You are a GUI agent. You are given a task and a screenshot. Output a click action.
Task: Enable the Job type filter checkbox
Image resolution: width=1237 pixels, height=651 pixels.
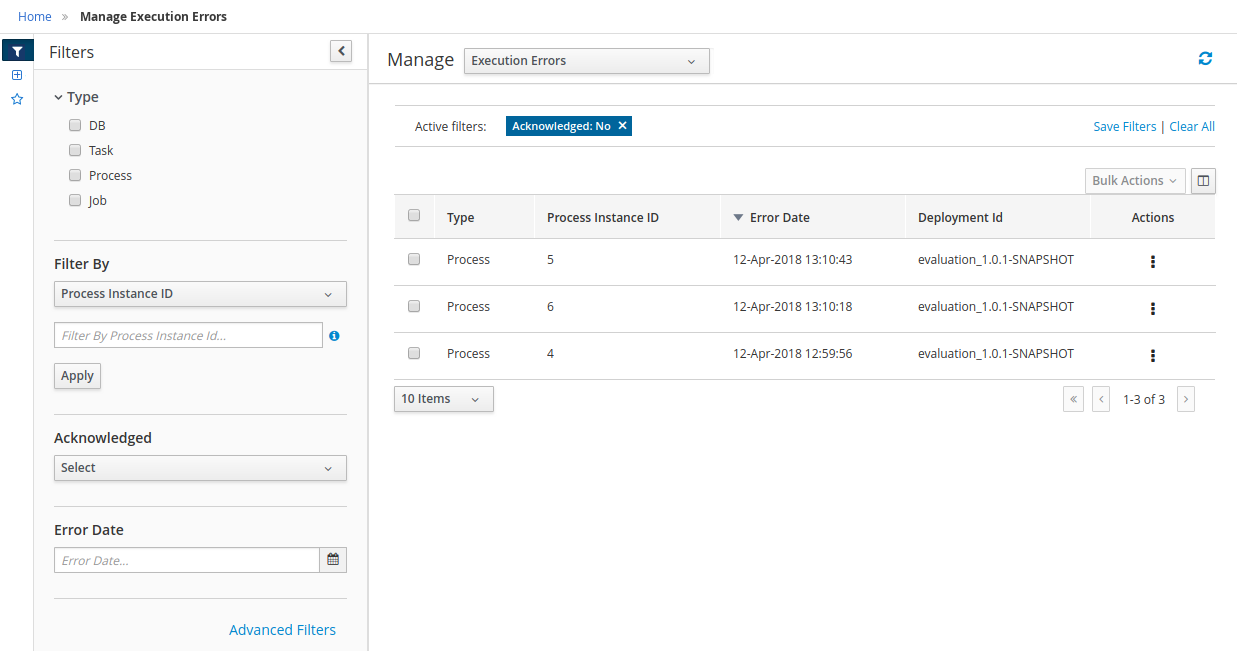75,200
